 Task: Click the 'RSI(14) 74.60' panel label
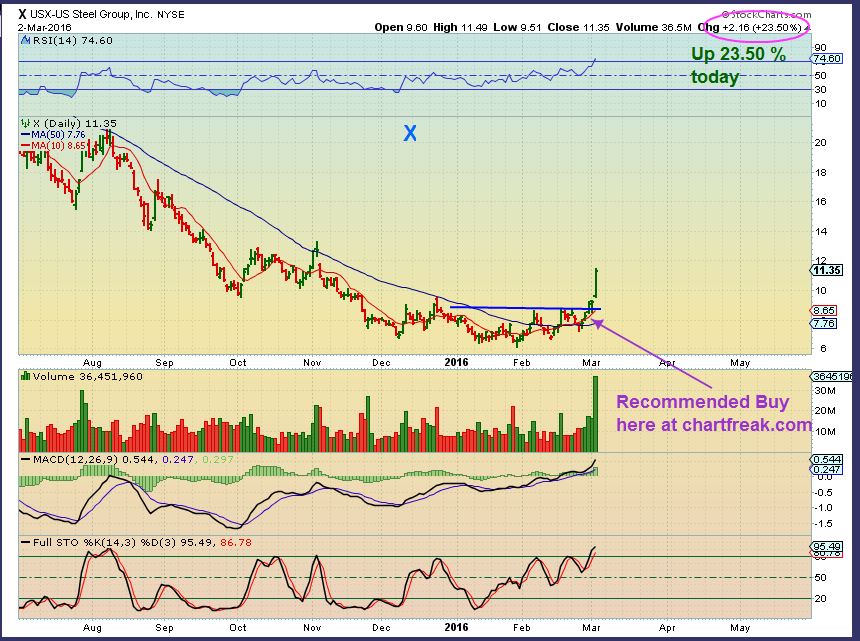pos(72,41)
